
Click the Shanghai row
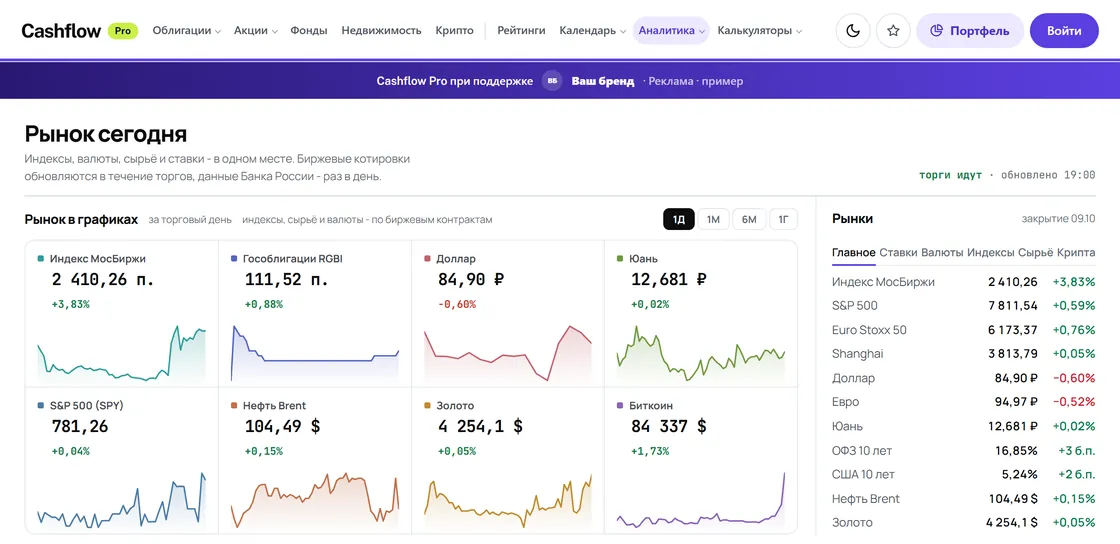(x=964, y=354)
